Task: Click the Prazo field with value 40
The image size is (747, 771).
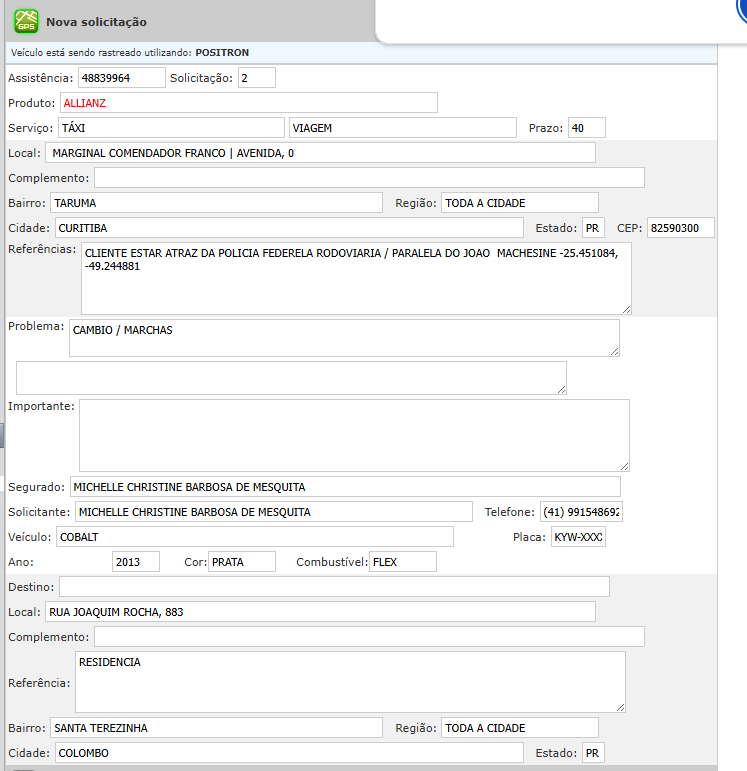Action: 587,128
